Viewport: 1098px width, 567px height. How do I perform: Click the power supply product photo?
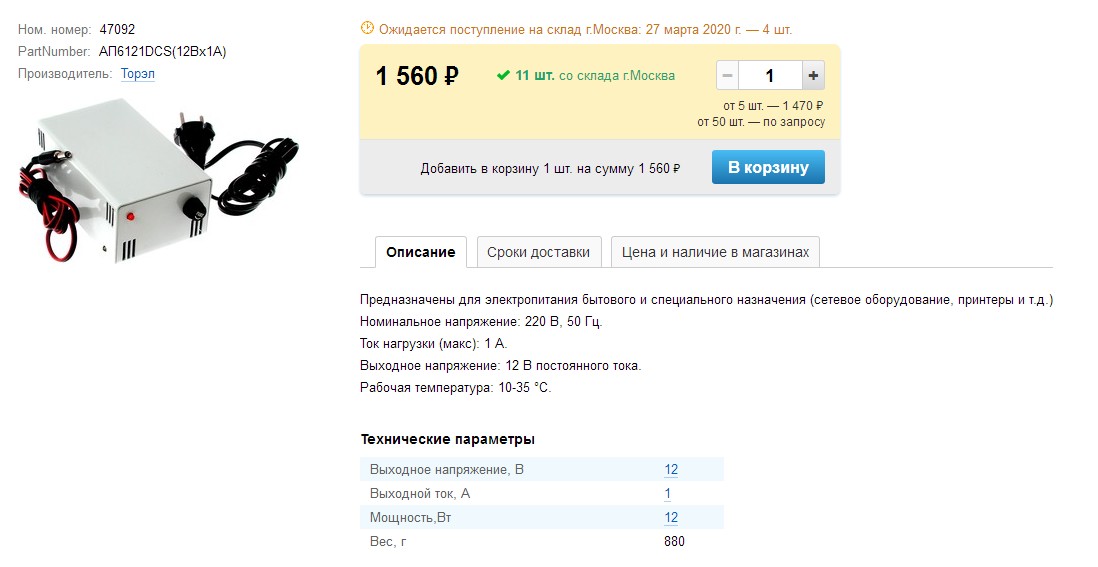159,181
